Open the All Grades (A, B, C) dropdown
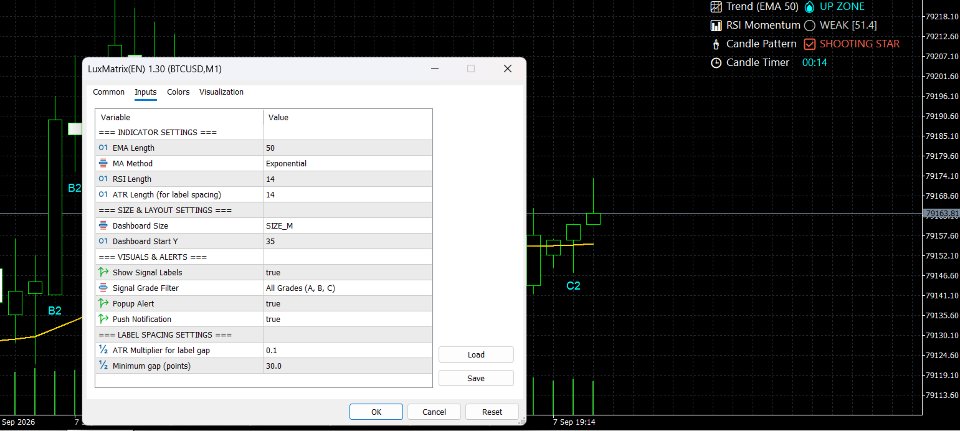960x431 pixels. click(348, 288)
